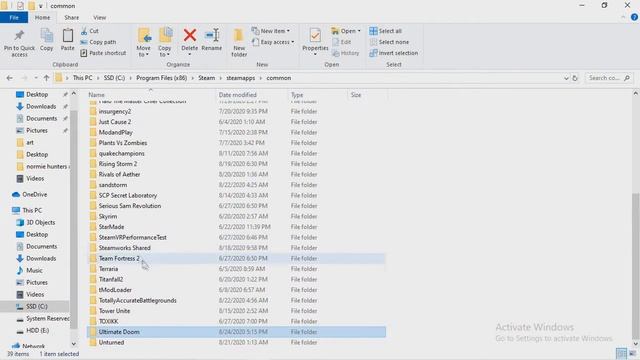The width and height of the screenshot is (640, 360).
Task: Open Quick Access Toolbar customize dropdown
Action: point(41,6)
